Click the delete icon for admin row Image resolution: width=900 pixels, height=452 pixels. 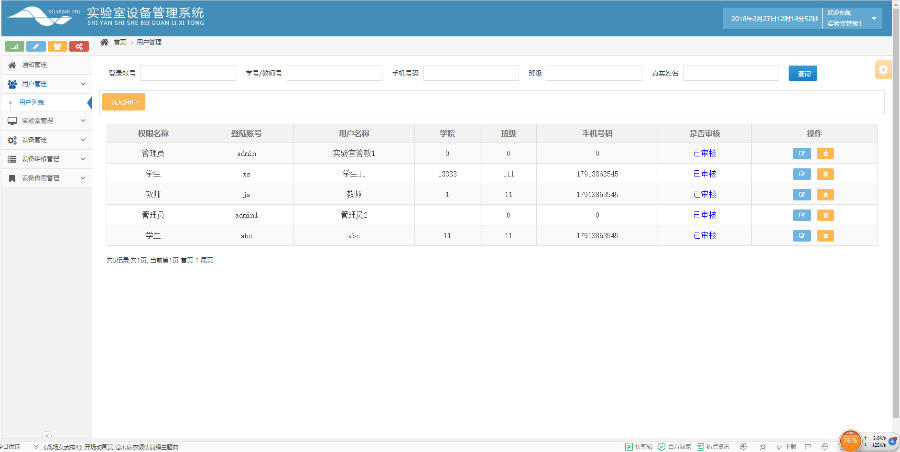click(x=825, y=153)
